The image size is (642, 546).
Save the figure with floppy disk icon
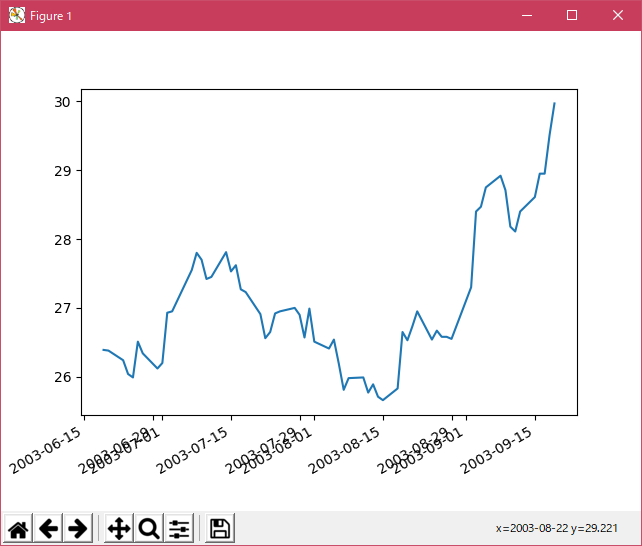[x=220, y=528]
